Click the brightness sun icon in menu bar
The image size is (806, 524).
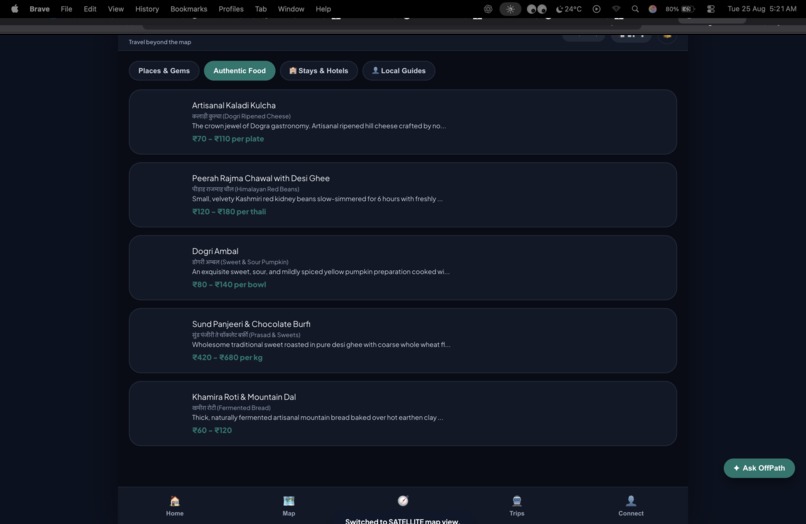pos(510,9)
